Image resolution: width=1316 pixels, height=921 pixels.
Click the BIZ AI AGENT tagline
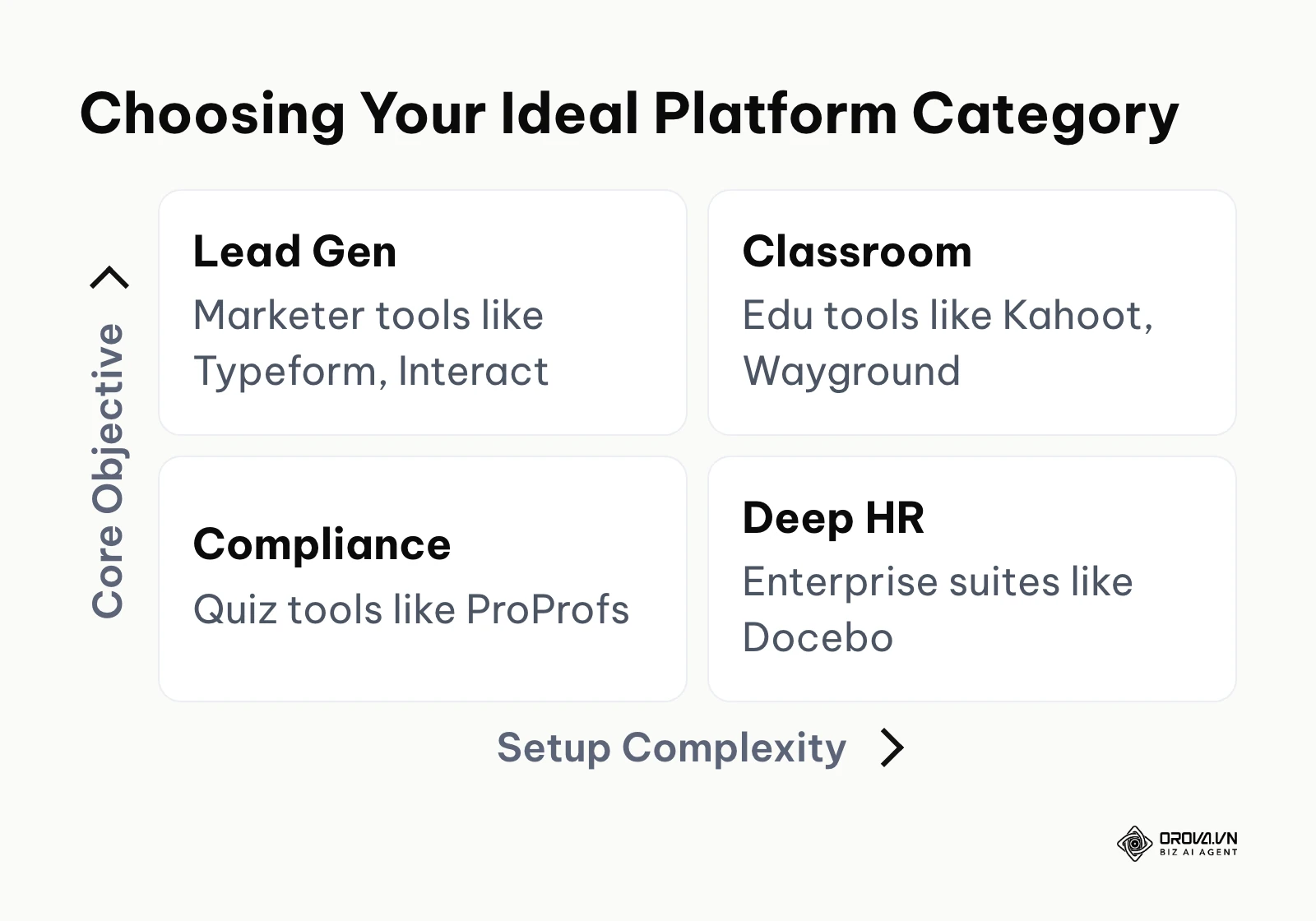pos(1198,853)
